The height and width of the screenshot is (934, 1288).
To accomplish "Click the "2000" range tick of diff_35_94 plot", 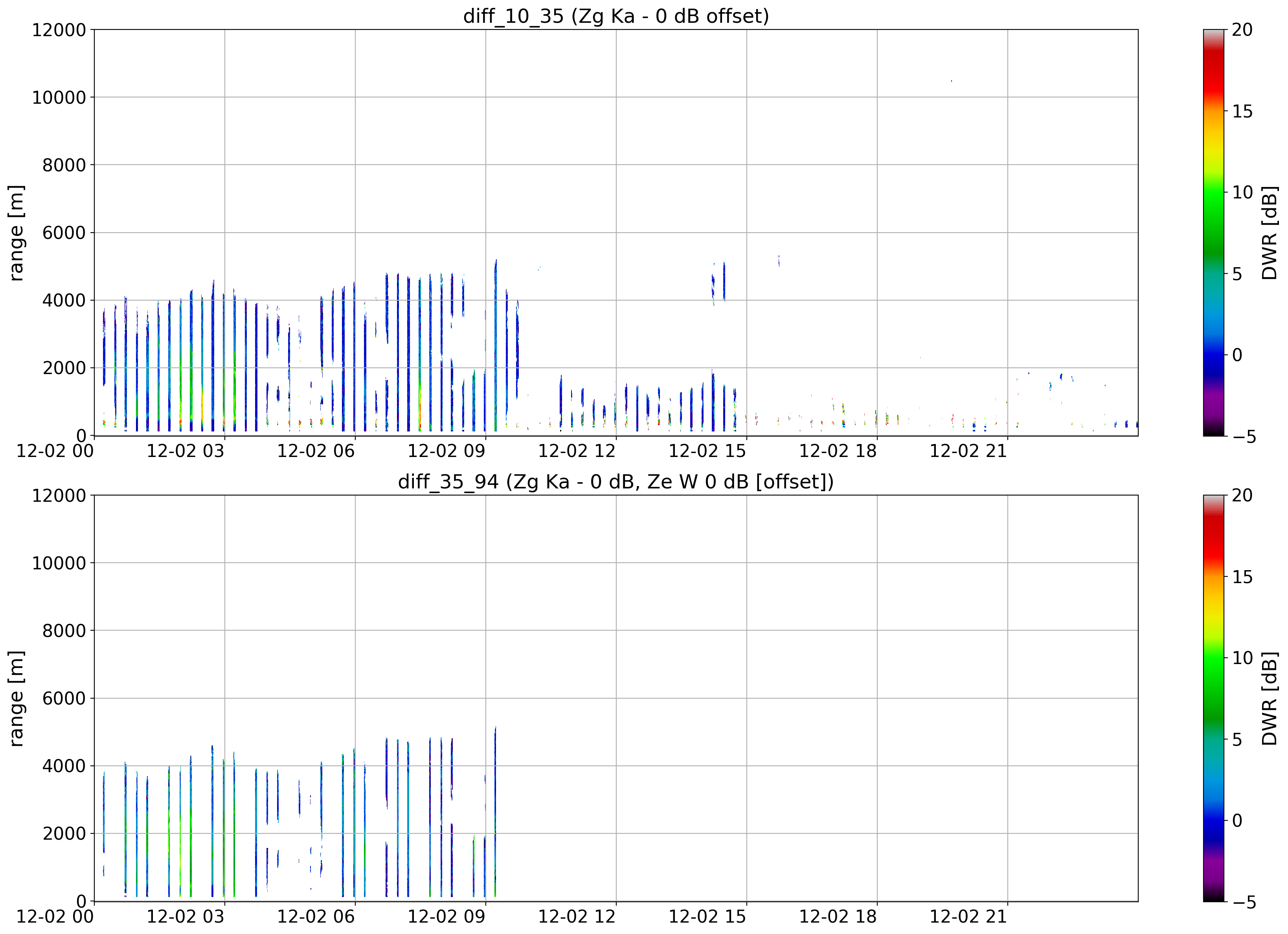I will (64, 833).
